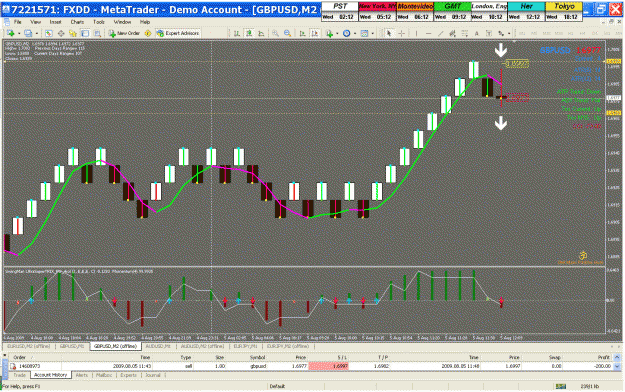Click the yellow diamond icon beside New Order
The height and width of the screenshot is (392, 625).
click(x=148, y=33)
